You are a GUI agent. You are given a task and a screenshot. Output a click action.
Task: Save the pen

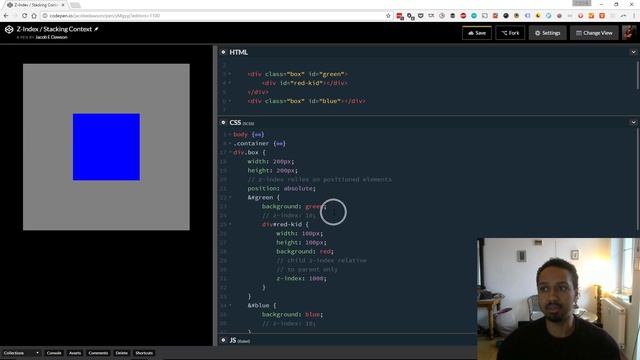tap(477, 33)
